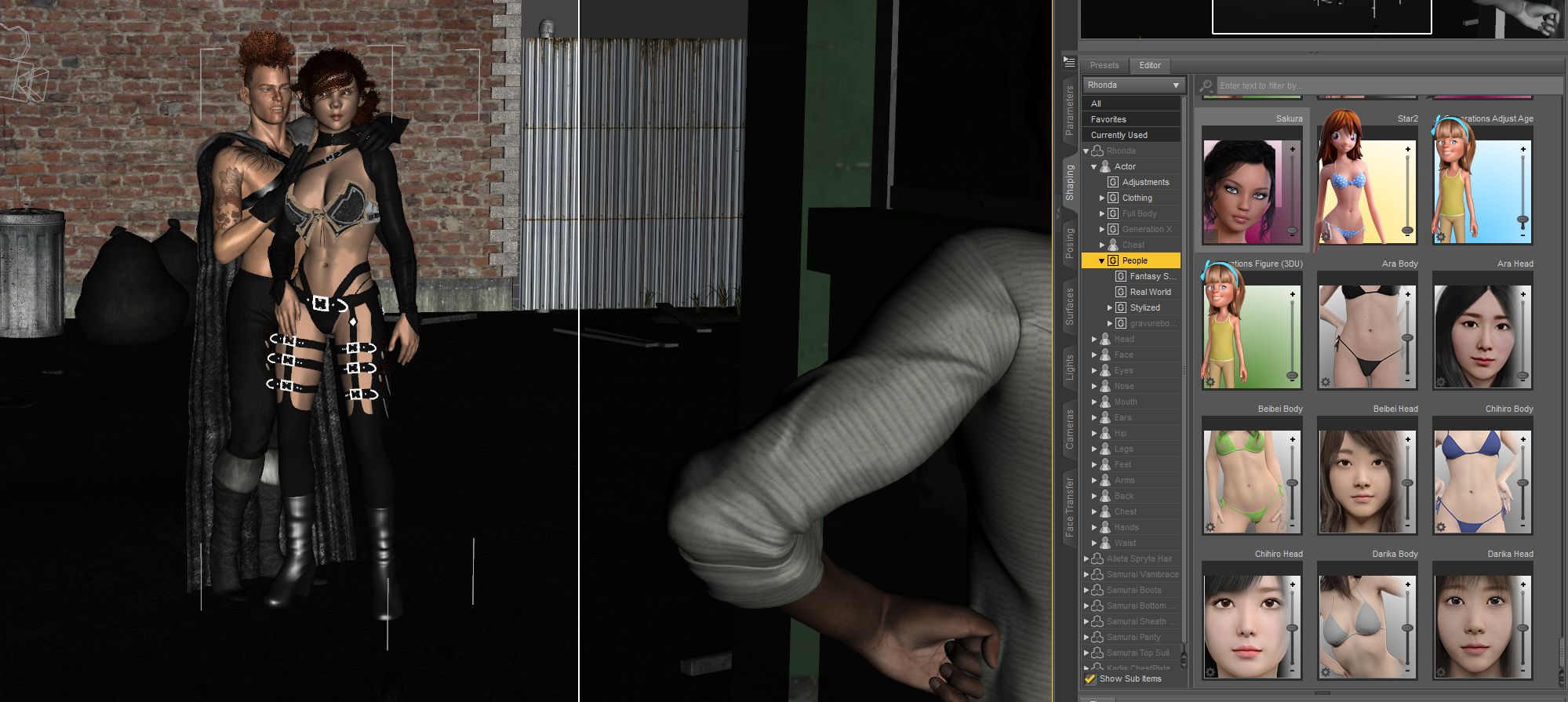Open the Rhonda node selection dropdown

tap(1133, 85)
